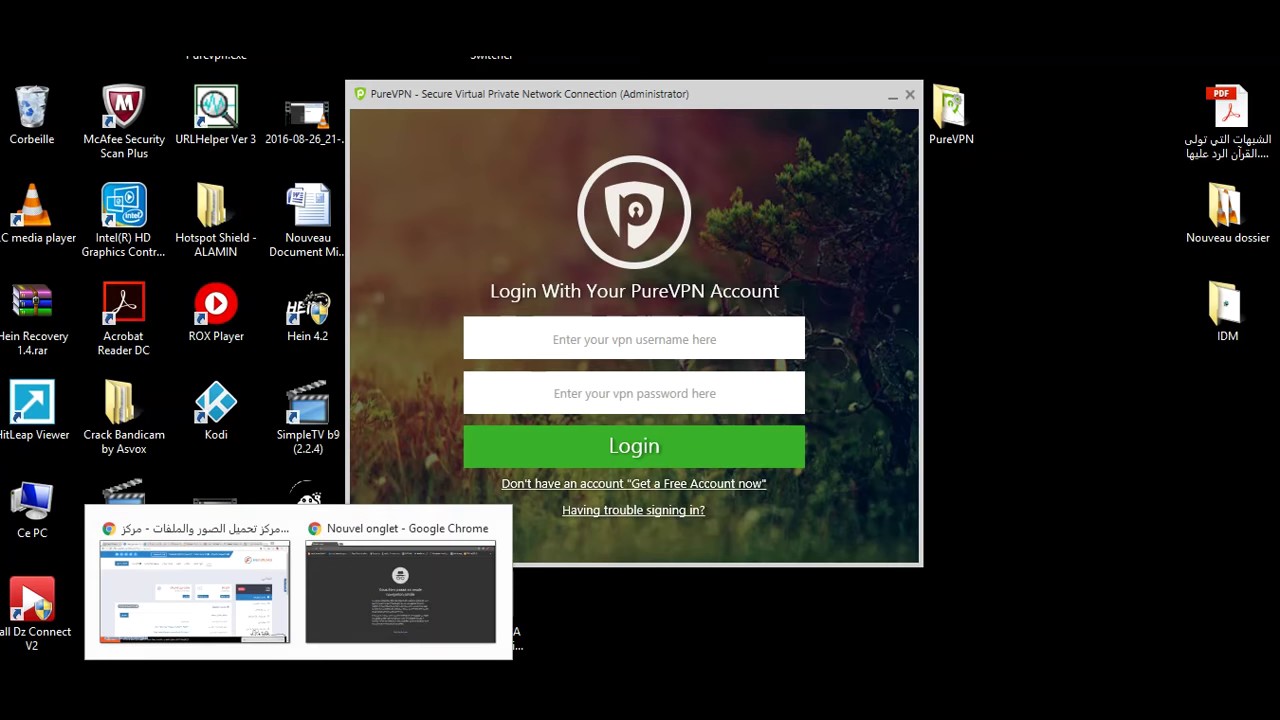This screenshot has height=720, width=1280.
Task: Launch All Dz Connect V2 shortcut
Action: tap(32, 599)
